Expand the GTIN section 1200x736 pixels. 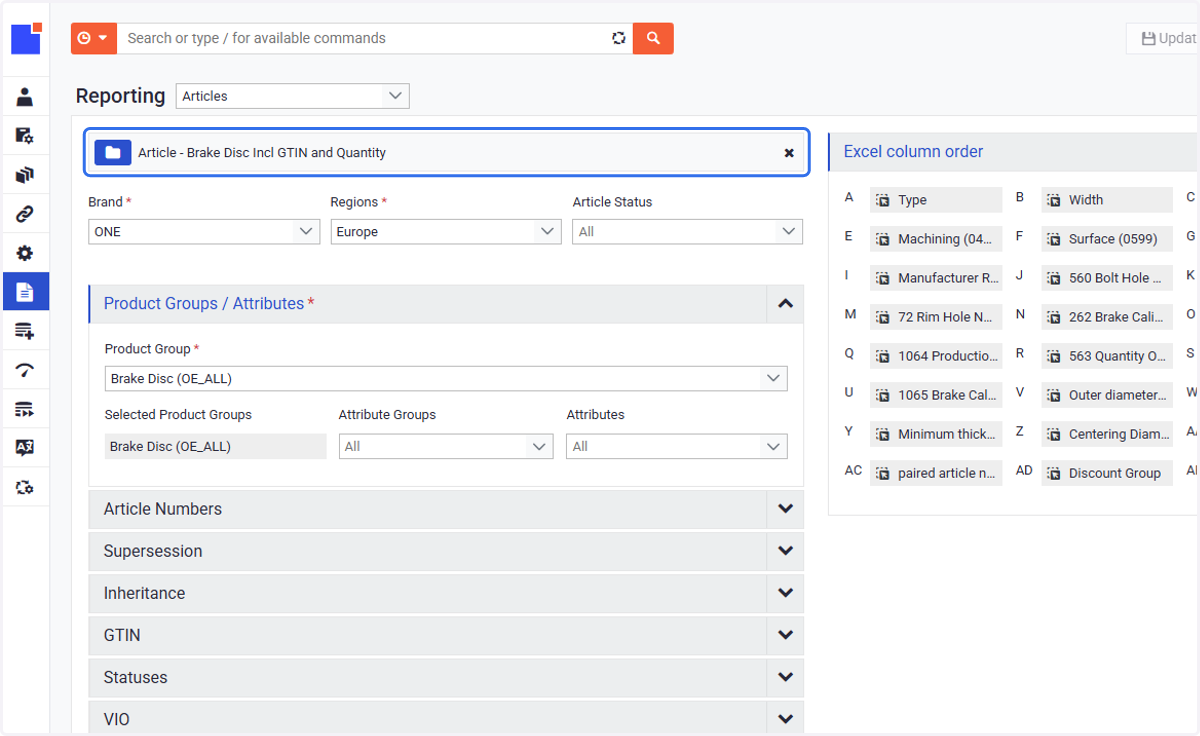(x=446, y=635)
